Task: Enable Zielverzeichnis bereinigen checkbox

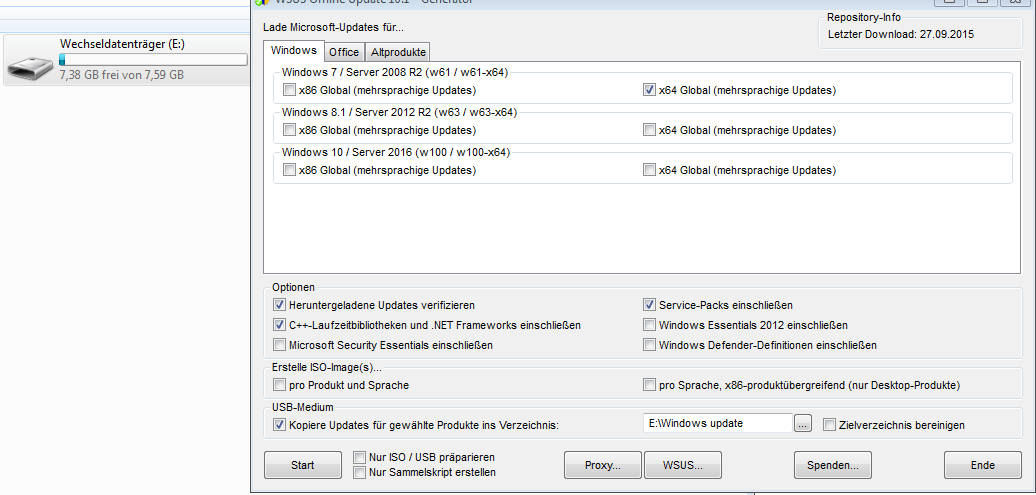Action: pos(829,425)
